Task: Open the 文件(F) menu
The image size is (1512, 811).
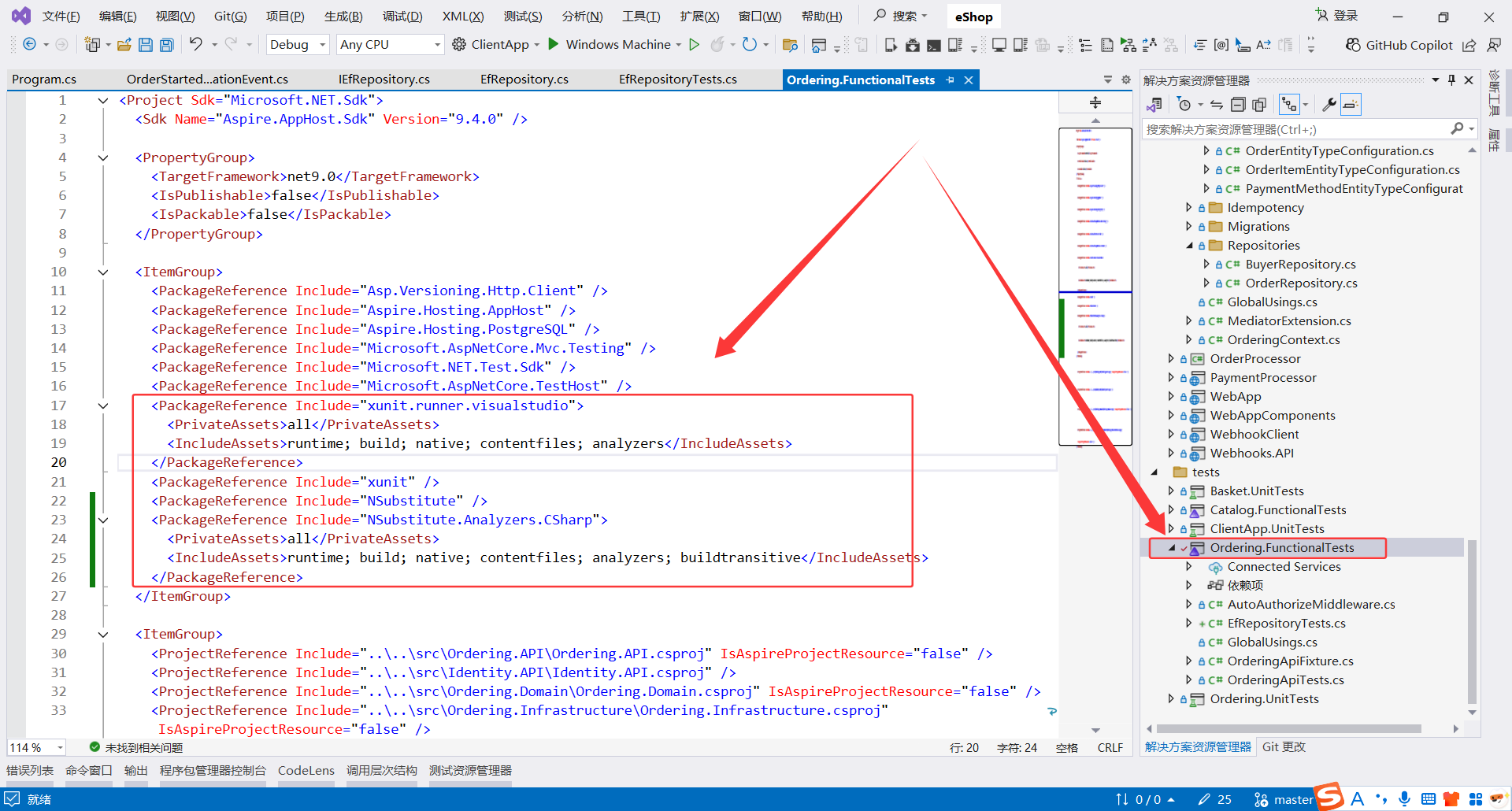Action: (61, 17)
